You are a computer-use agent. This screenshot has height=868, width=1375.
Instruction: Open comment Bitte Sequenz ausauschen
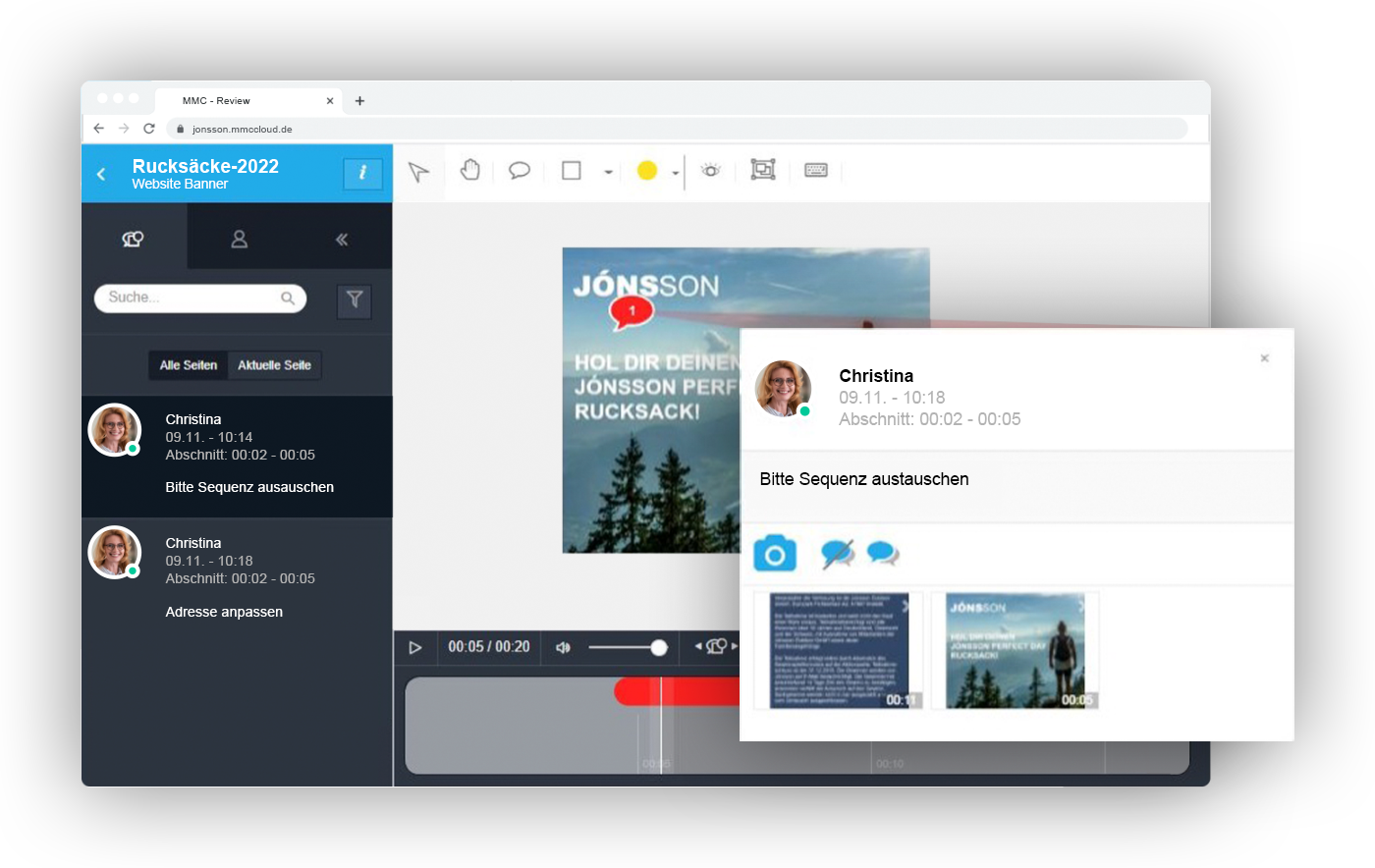(x=237, y=457)
